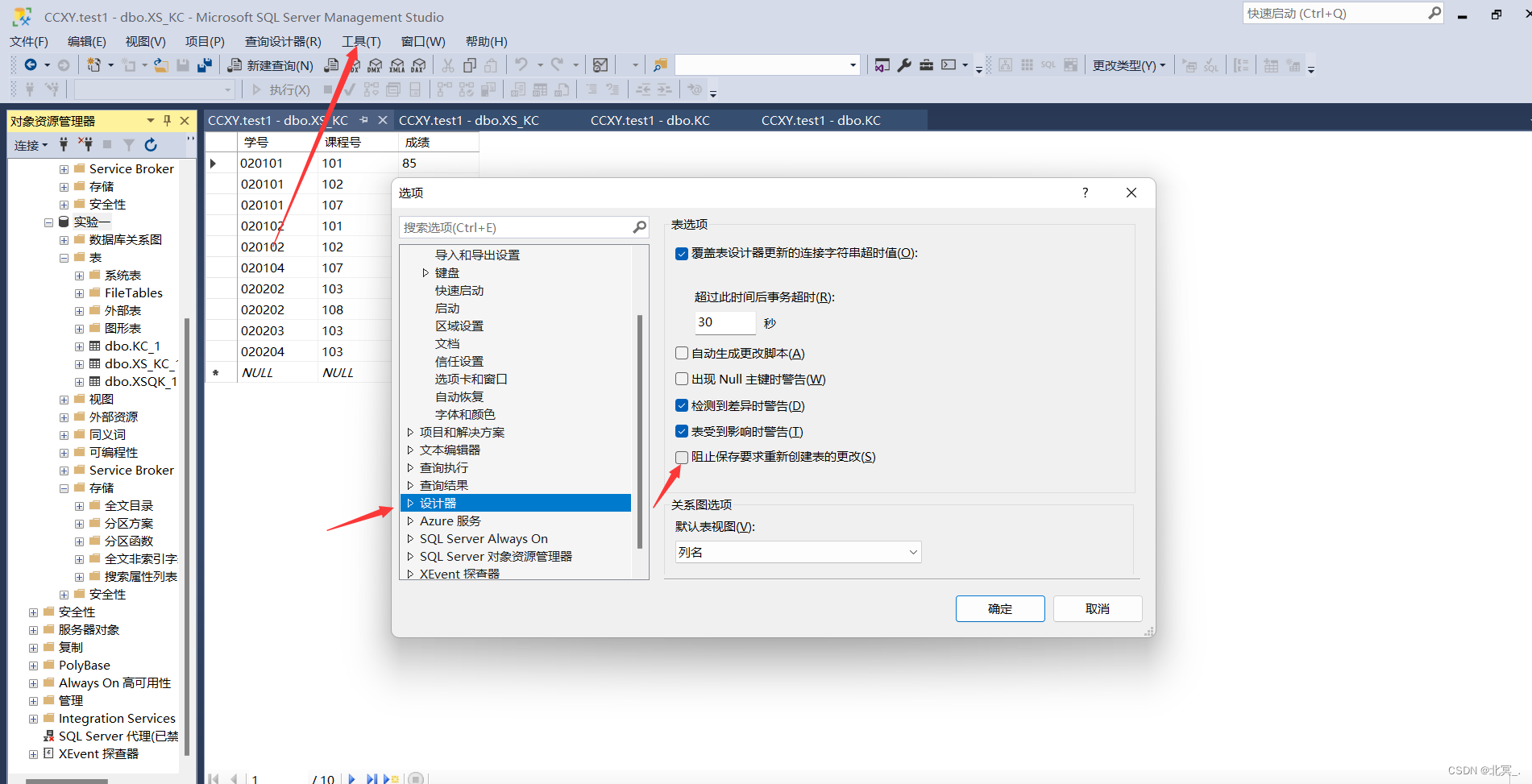Click the help question mark in Options dialog
1532x784 pixels.
coord(1085,193)
